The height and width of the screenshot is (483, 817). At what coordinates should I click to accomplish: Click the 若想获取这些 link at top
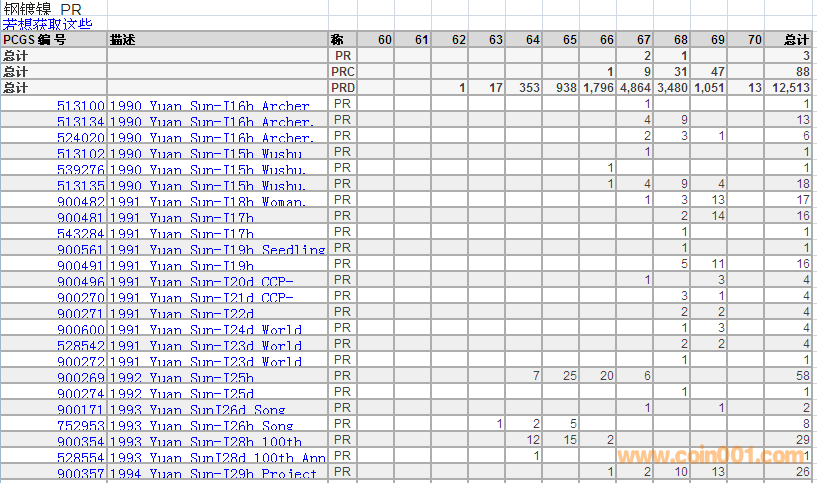[47, 23]
